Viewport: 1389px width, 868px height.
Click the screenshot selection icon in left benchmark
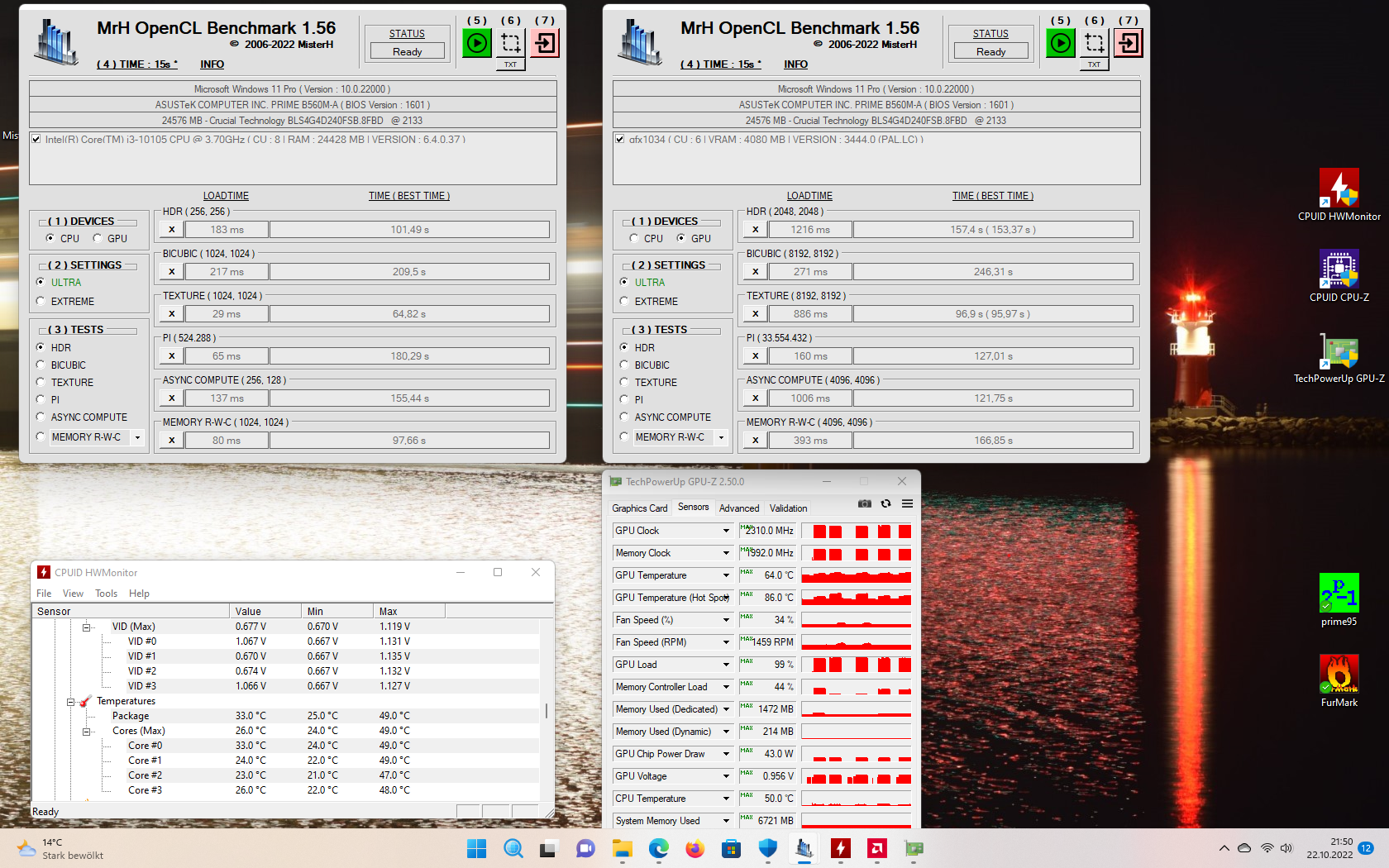coord(511,43)
